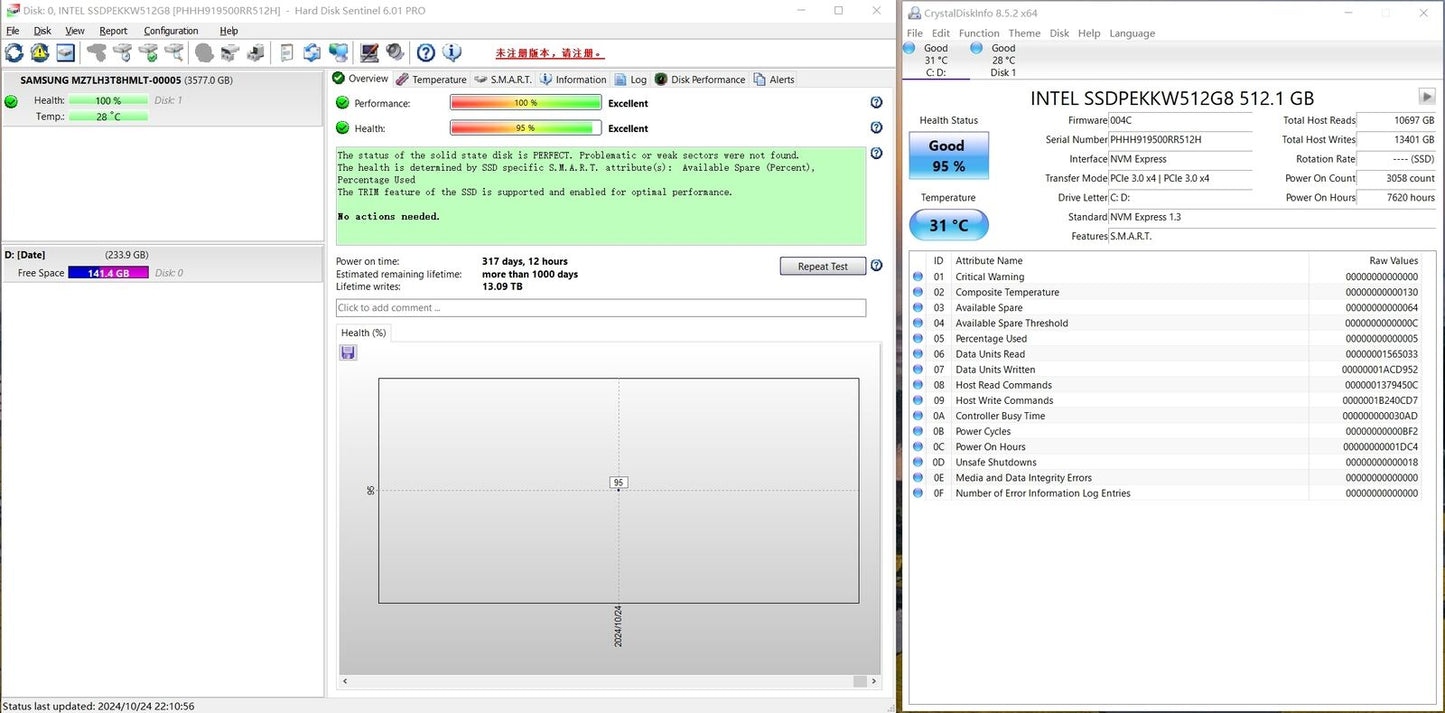The image size is (1445, 713).
Task: Click the disk-with-magnifier toolbar icon
Action: tap(174, 53)
